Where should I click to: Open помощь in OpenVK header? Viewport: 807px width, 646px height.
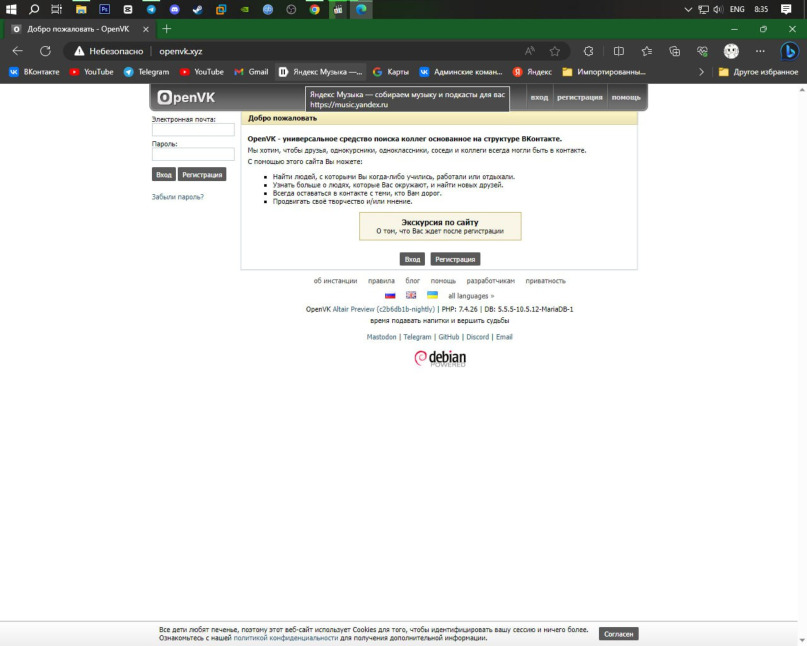[626, 97]
